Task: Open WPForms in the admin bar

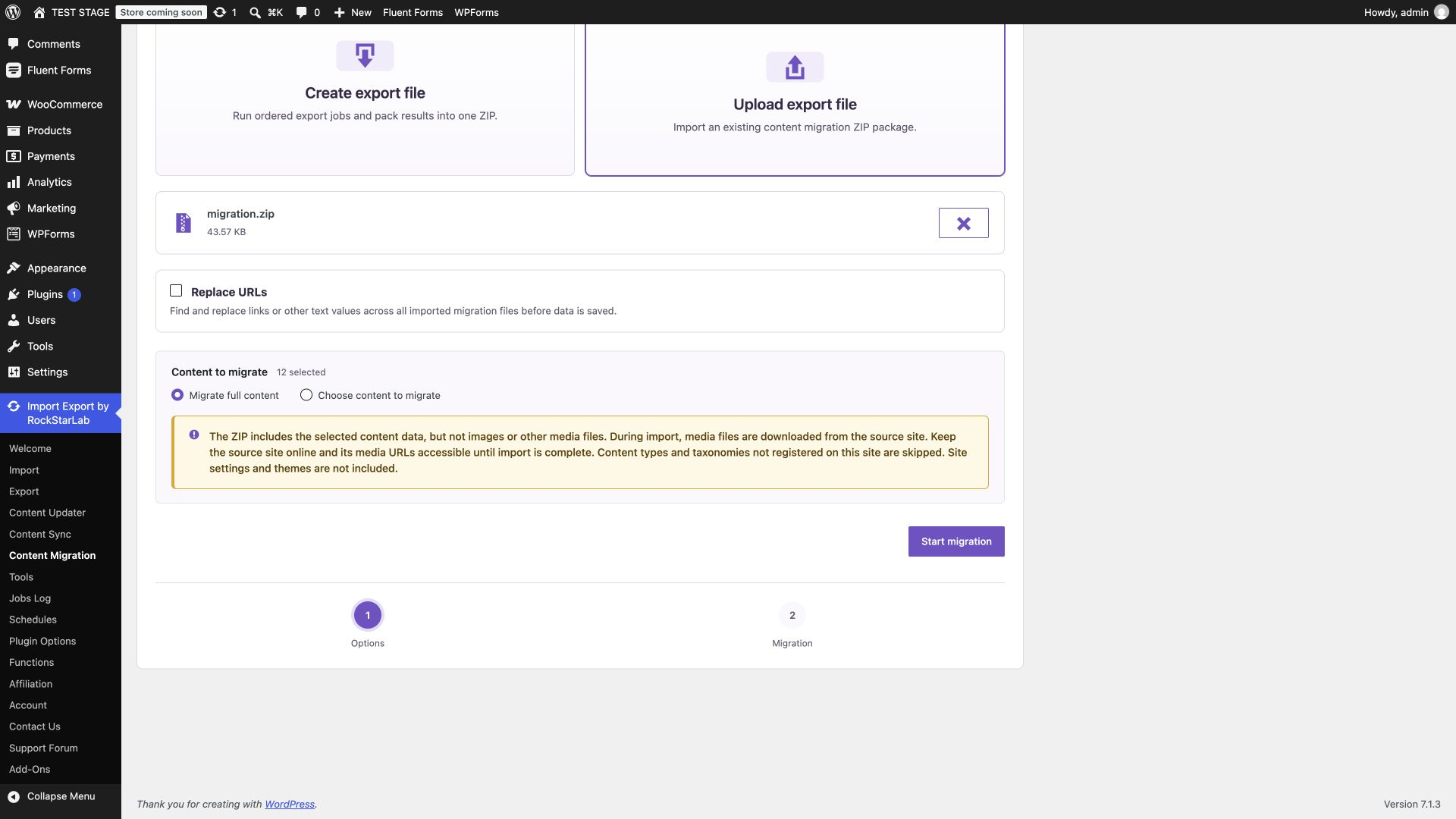Action: coord(476,12)
